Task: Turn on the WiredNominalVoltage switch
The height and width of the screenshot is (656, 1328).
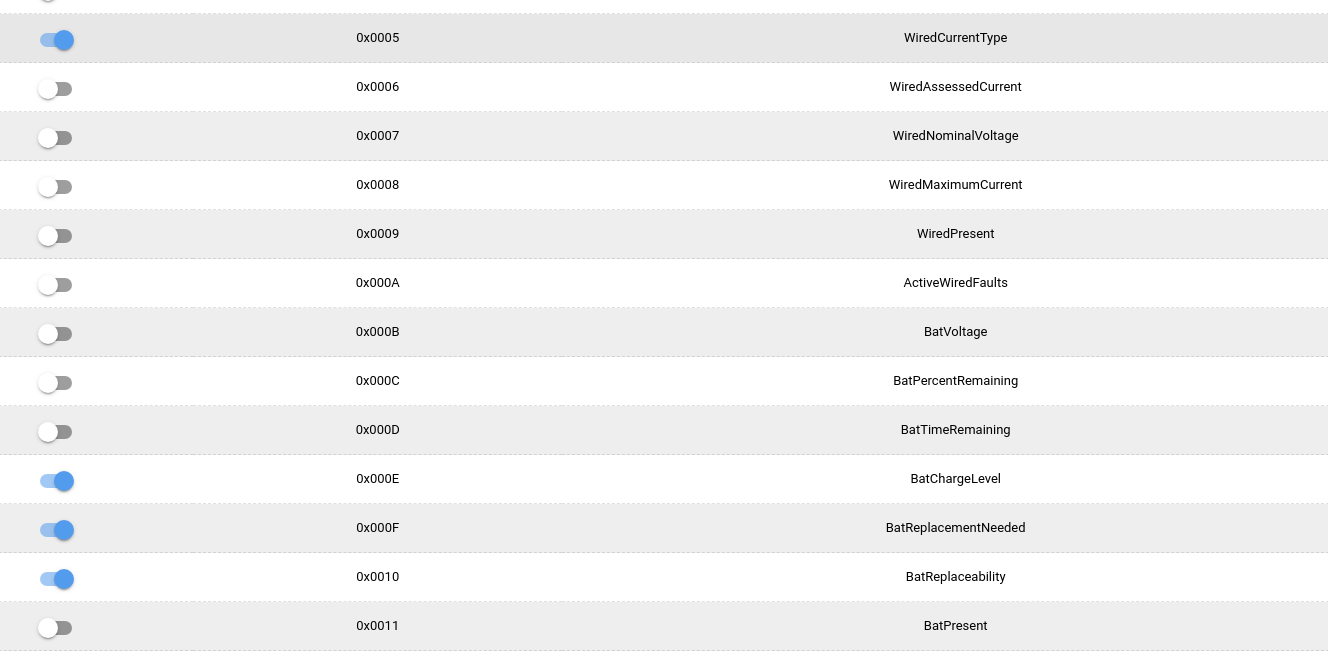Action: click(55, 138)
